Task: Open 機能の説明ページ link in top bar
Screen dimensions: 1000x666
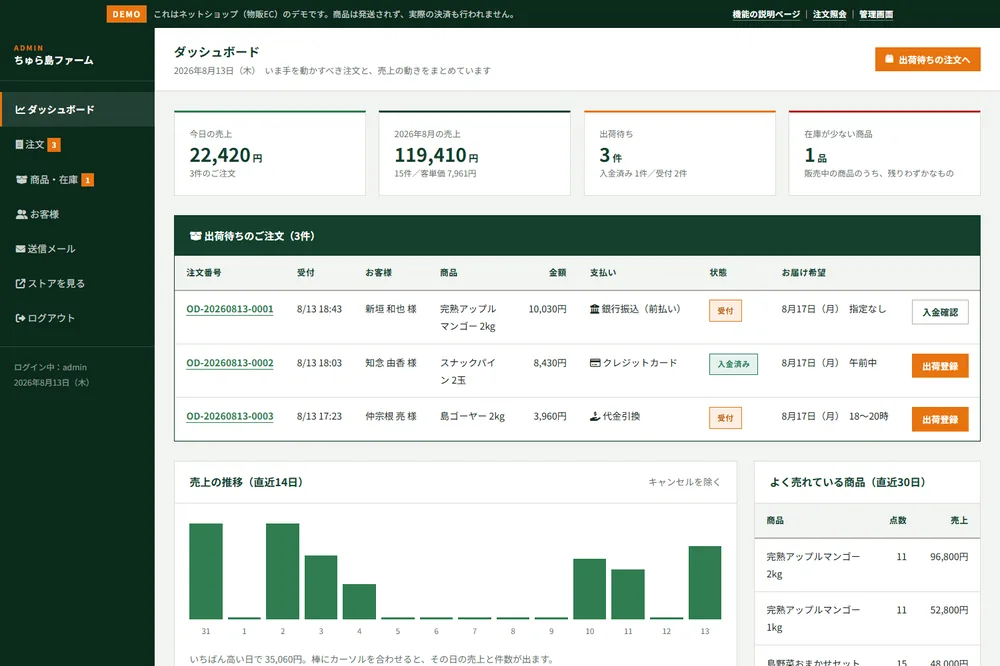Action: [766, 14]
